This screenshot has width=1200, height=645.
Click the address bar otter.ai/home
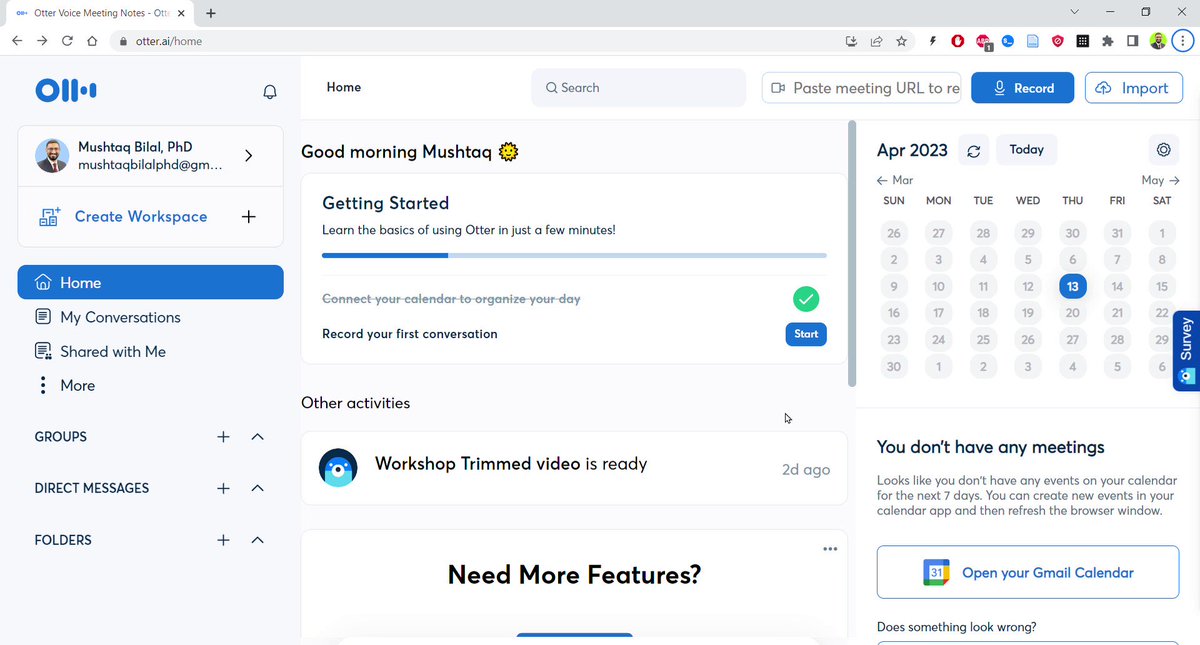click(x=169, y=41)
